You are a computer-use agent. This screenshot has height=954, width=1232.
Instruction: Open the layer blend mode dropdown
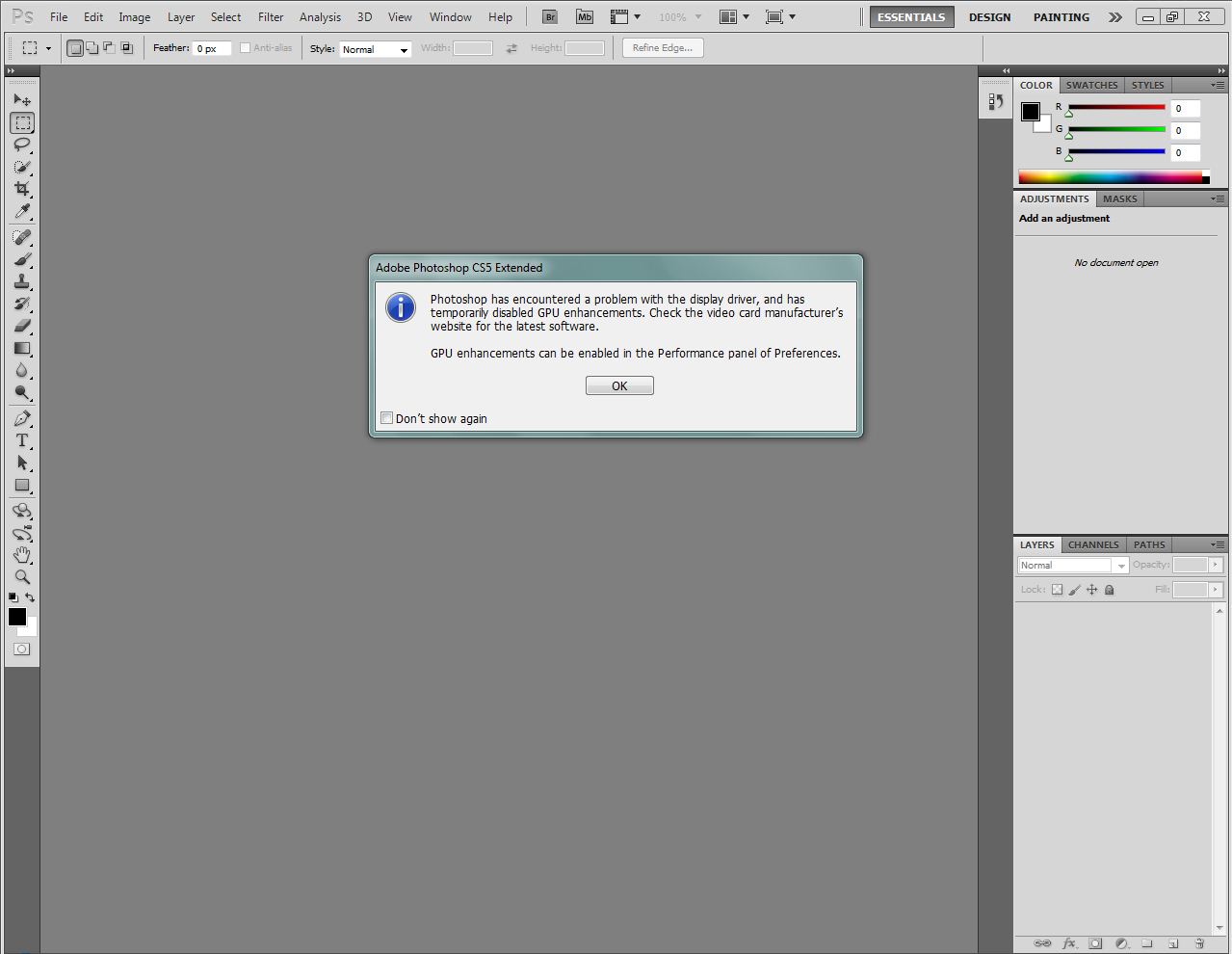(1073, 566)
